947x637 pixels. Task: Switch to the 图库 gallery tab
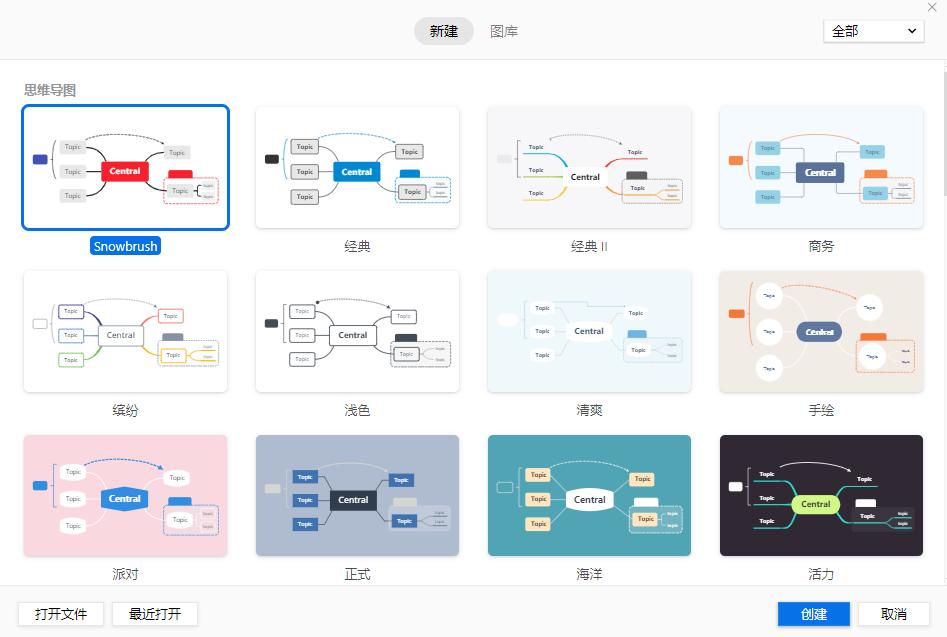[x=504, y=31]
